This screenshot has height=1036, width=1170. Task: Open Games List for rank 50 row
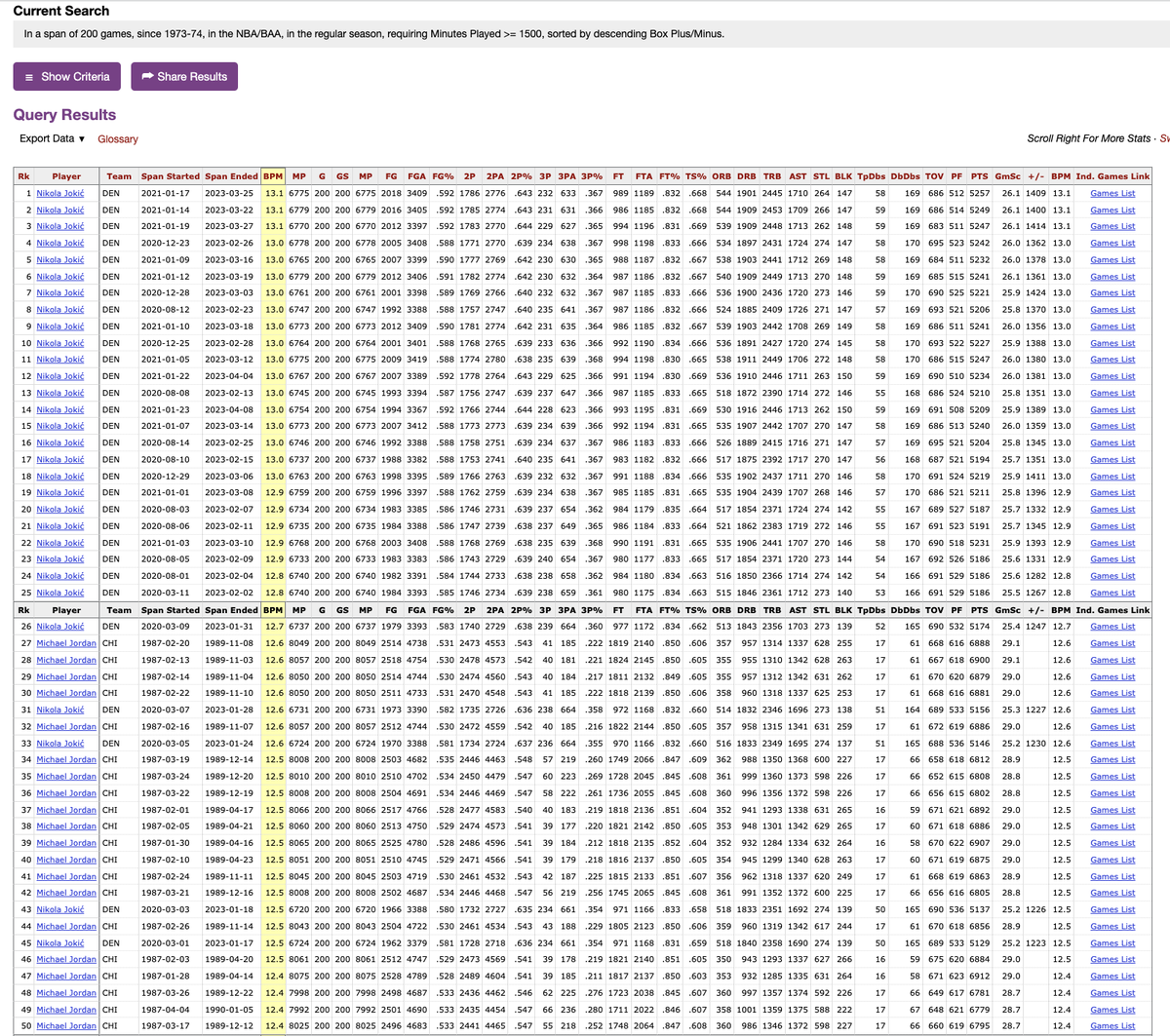1112,1026
